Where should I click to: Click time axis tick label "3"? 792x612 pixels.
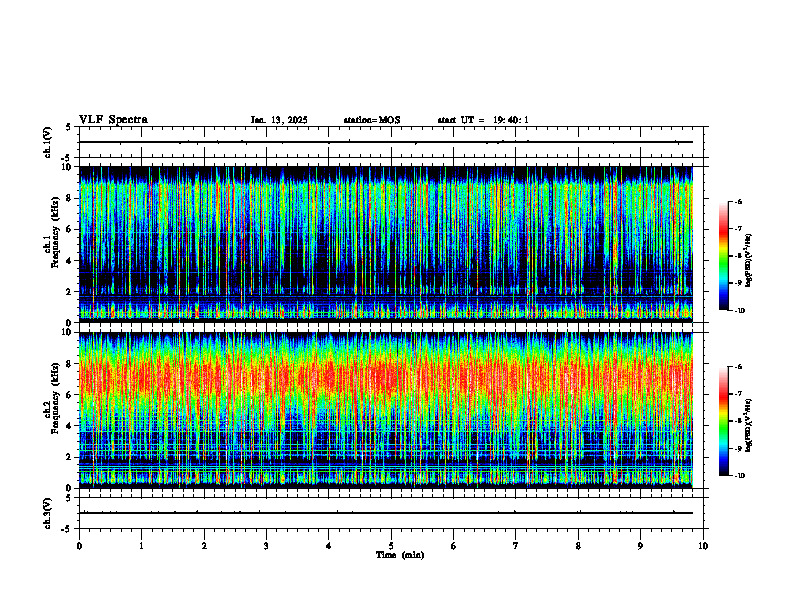pos(266,546)
